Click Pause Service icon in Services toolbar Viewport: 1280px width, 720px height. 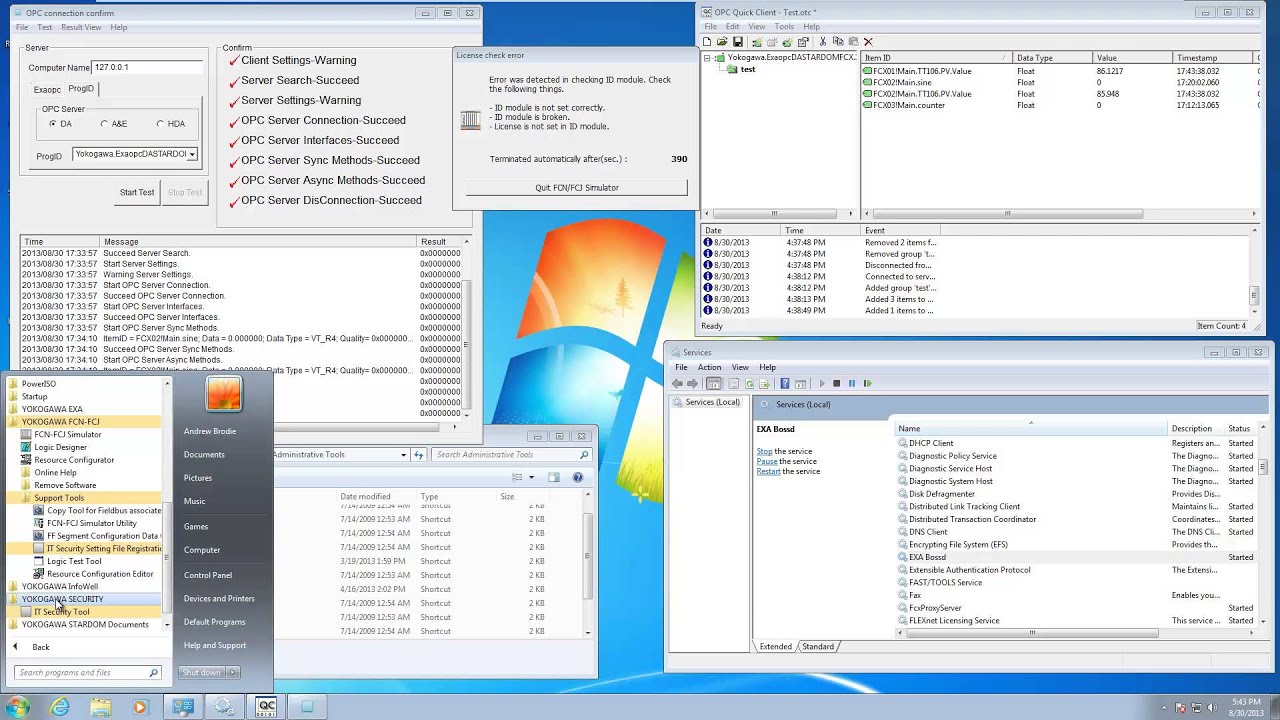852,383
